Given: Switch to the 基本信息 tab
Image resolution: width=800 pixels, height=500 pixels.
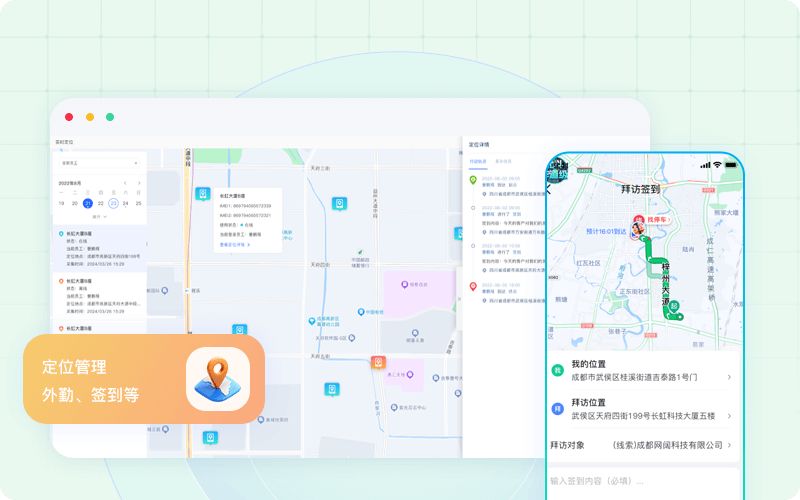Looking at the screenshot, I should (502, 160).
